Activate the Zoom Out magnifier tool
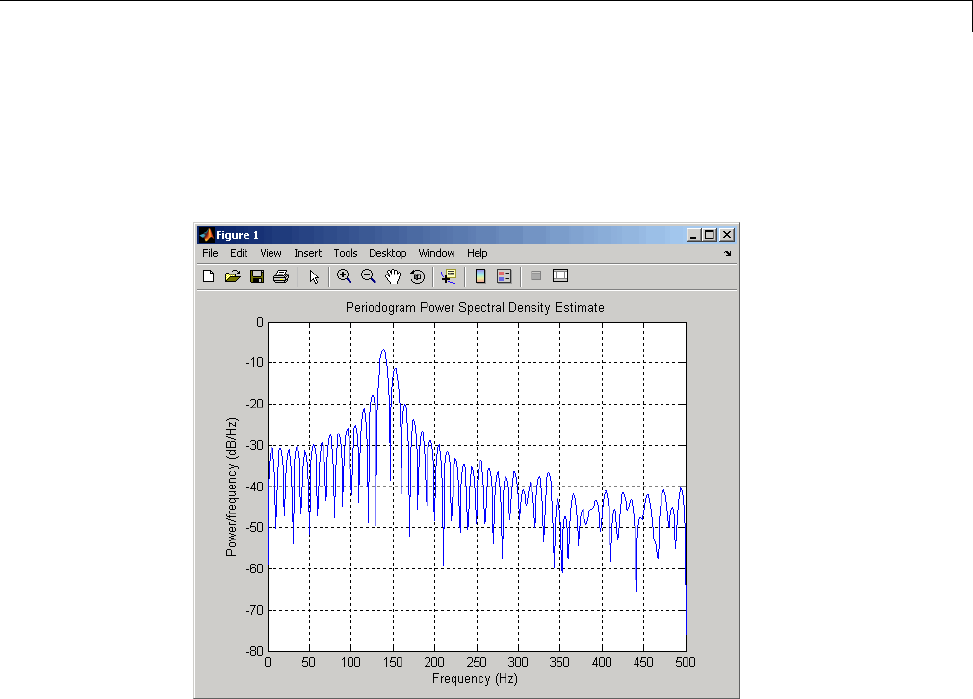973x699 pixels. click(x=368, y=276)
